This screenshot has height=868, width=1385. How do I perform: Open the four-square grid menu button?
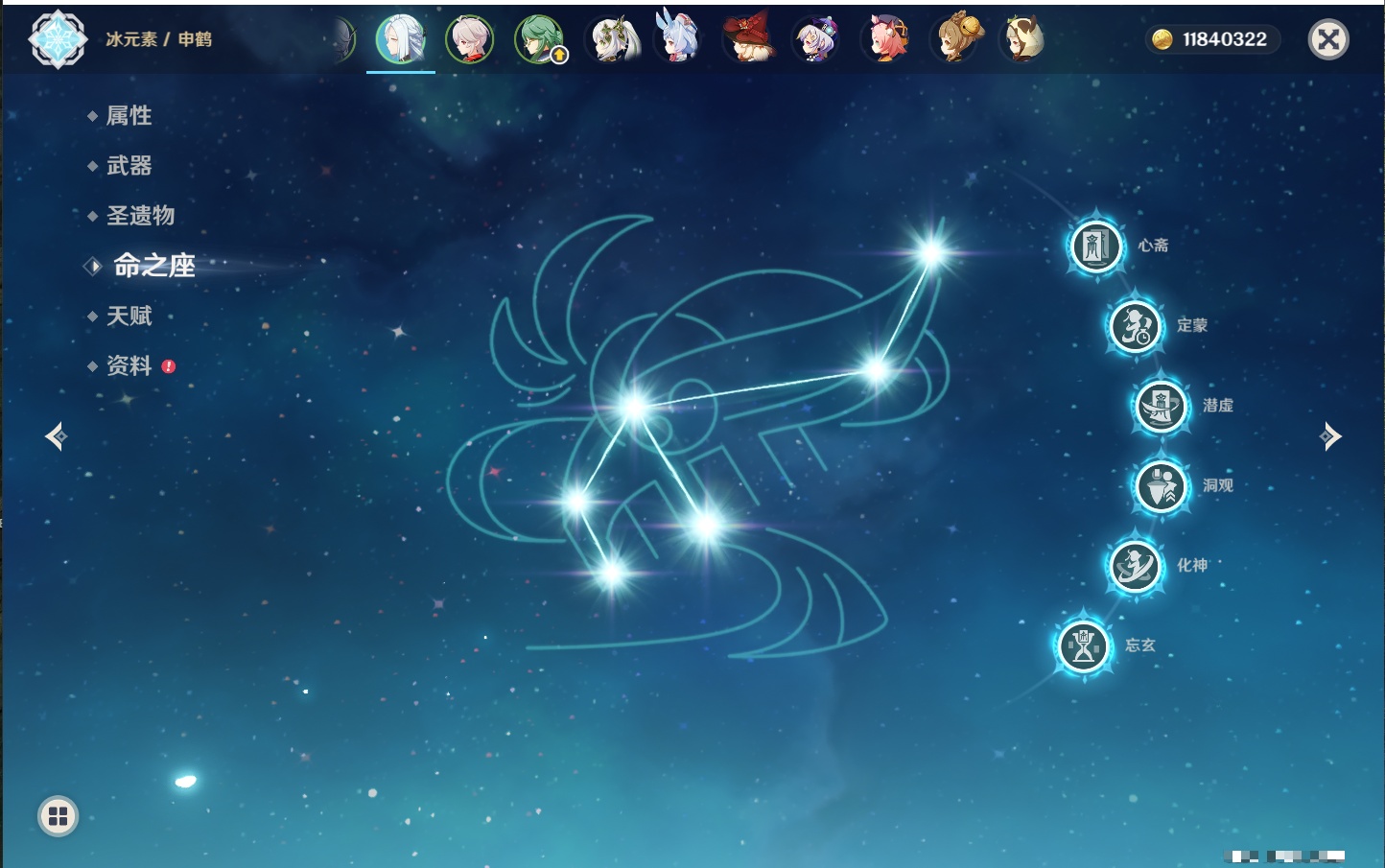58,816
